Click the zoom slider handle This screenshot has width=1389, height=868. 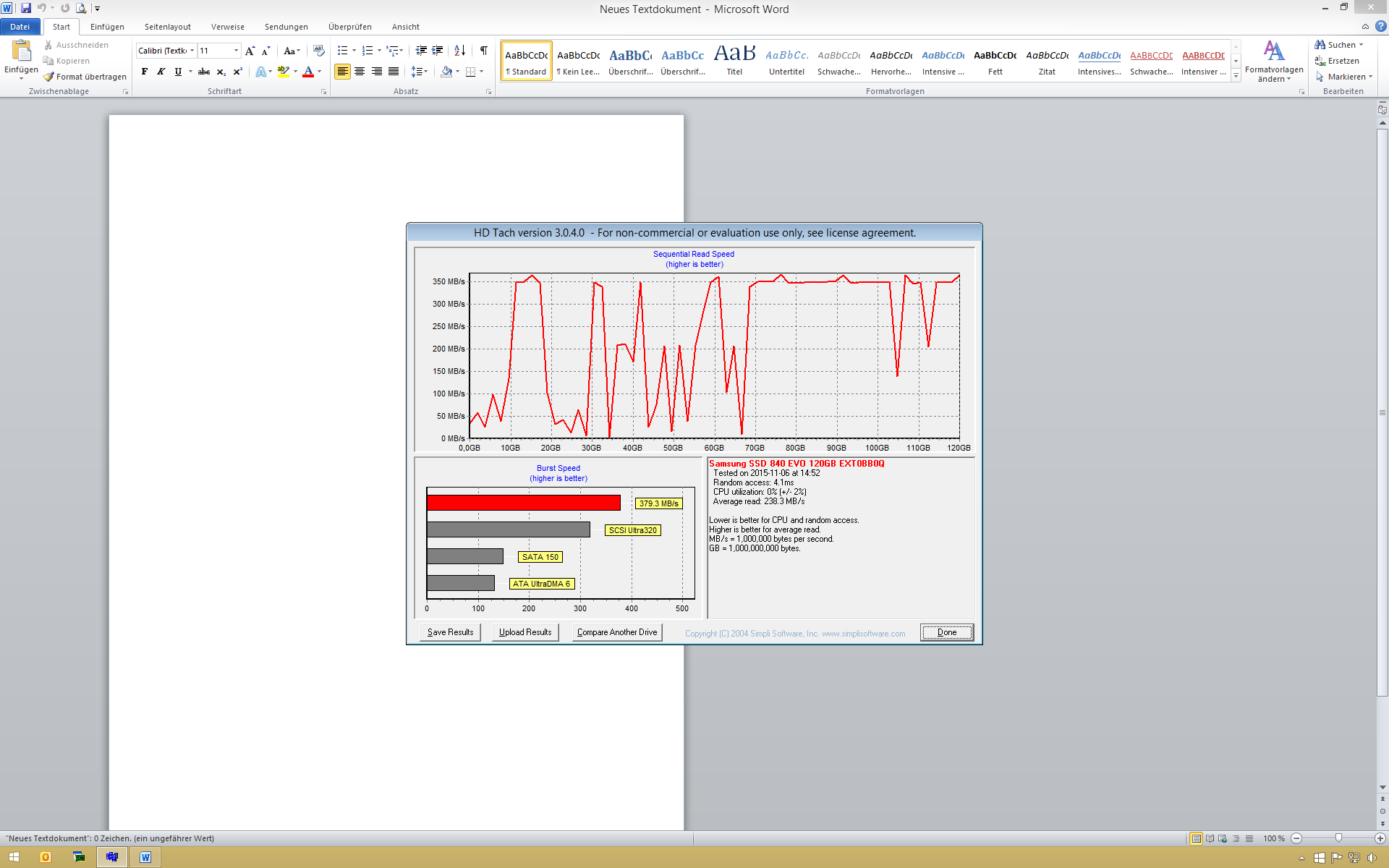[x=1338, y=838]
